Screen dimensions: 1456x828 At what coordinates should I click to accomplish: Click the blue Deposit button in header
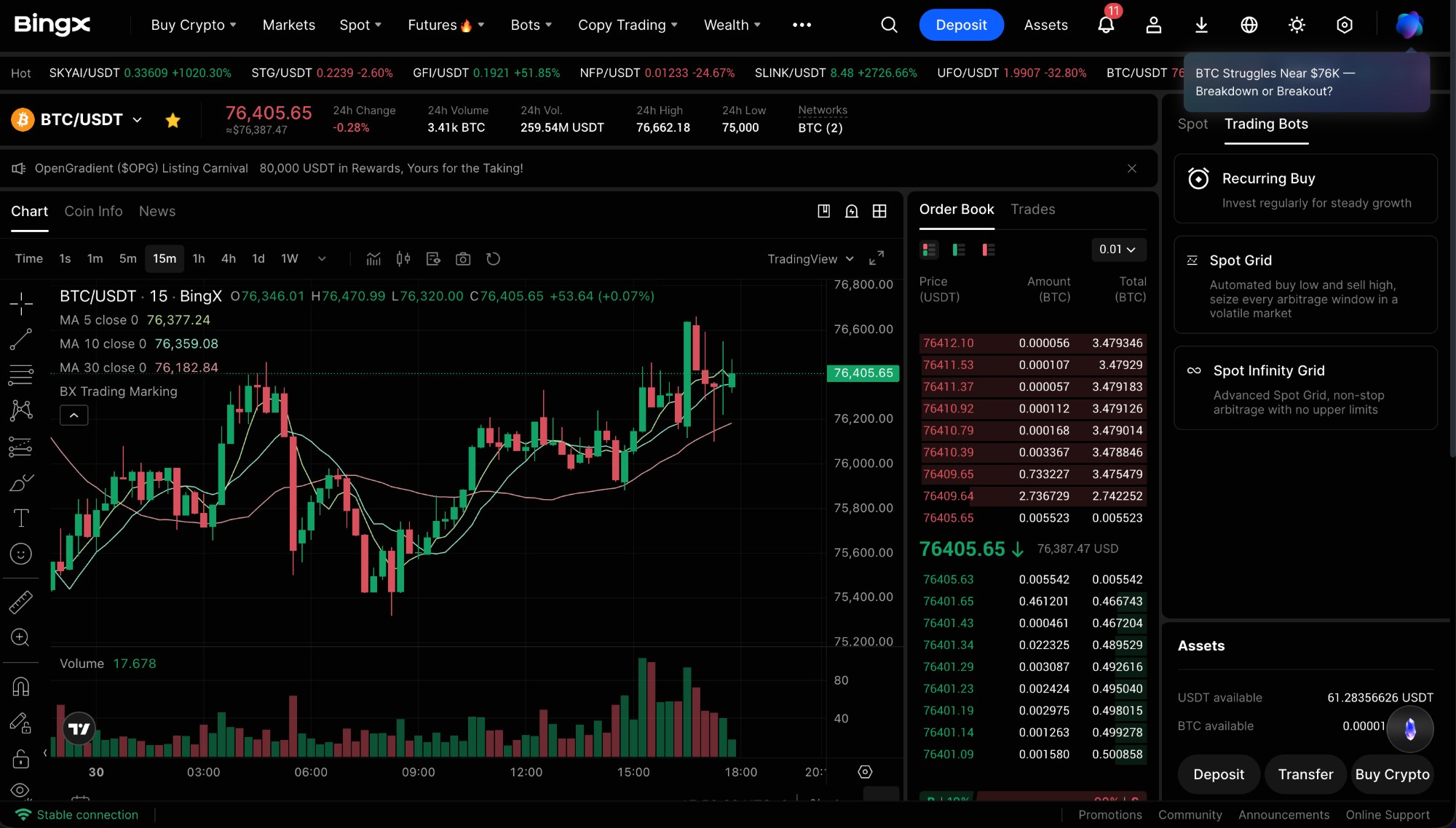(x=961, y=25)
